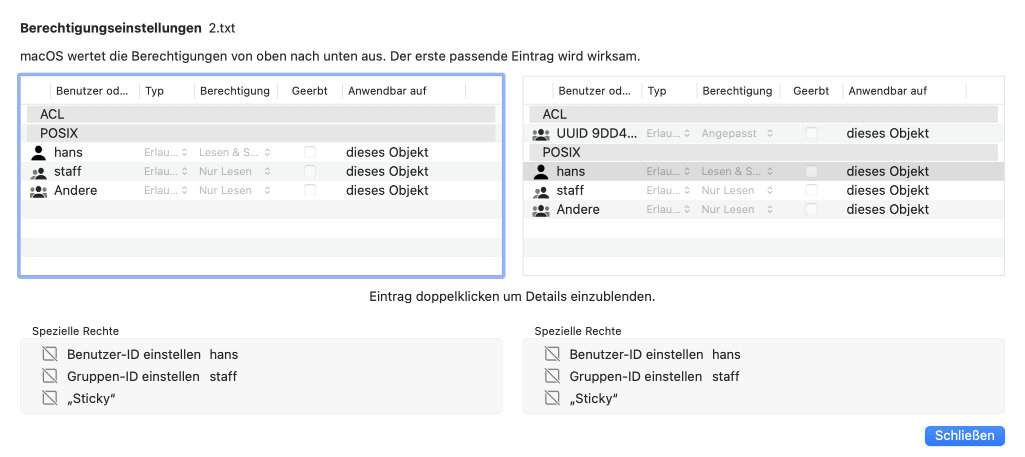1025x457 pixels.
Task: Open Typ dropdown for hans in right table
Action: (x=668, y=171)
